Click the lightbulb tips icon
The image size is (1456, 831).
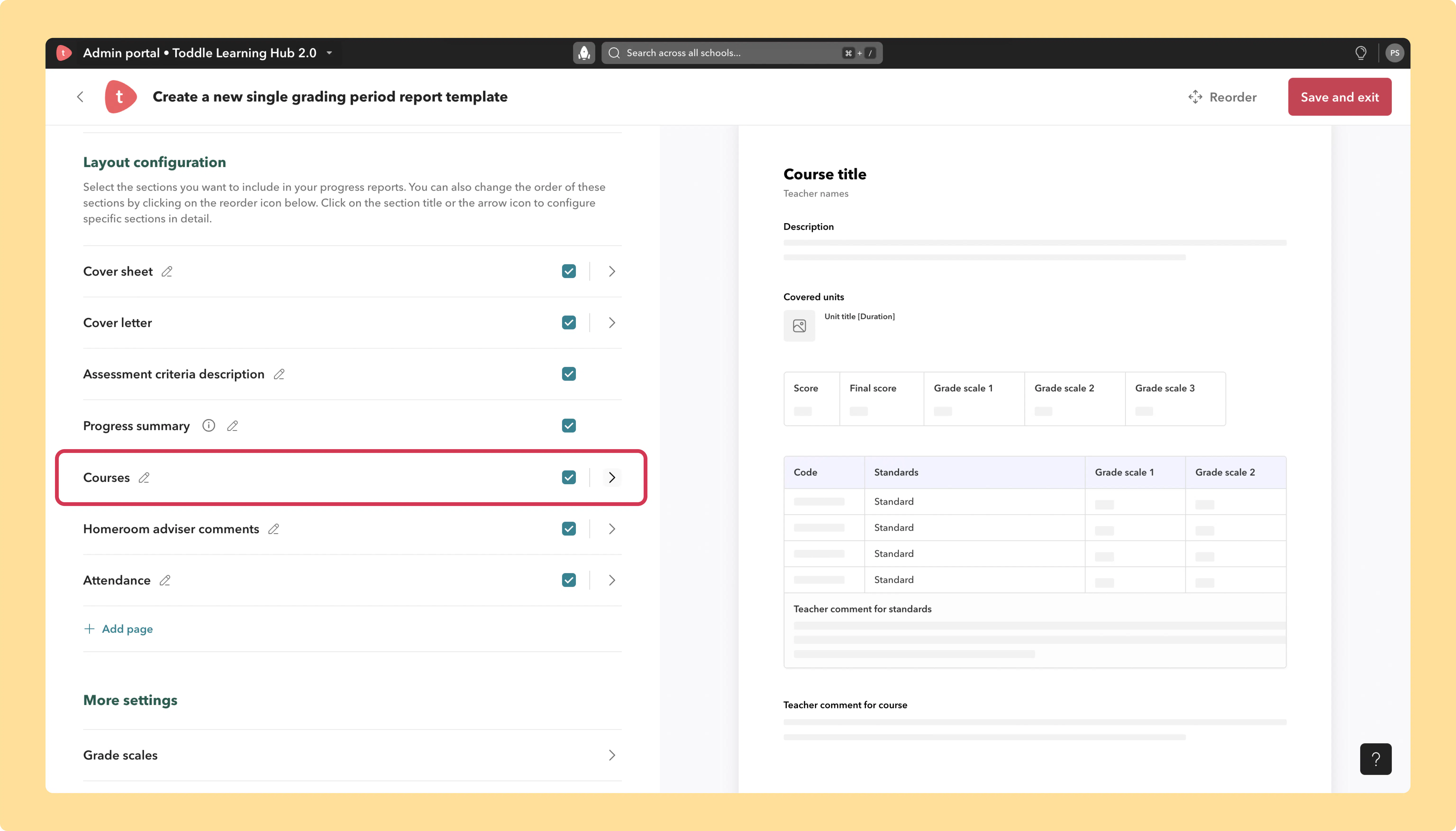coord(1361,53)
